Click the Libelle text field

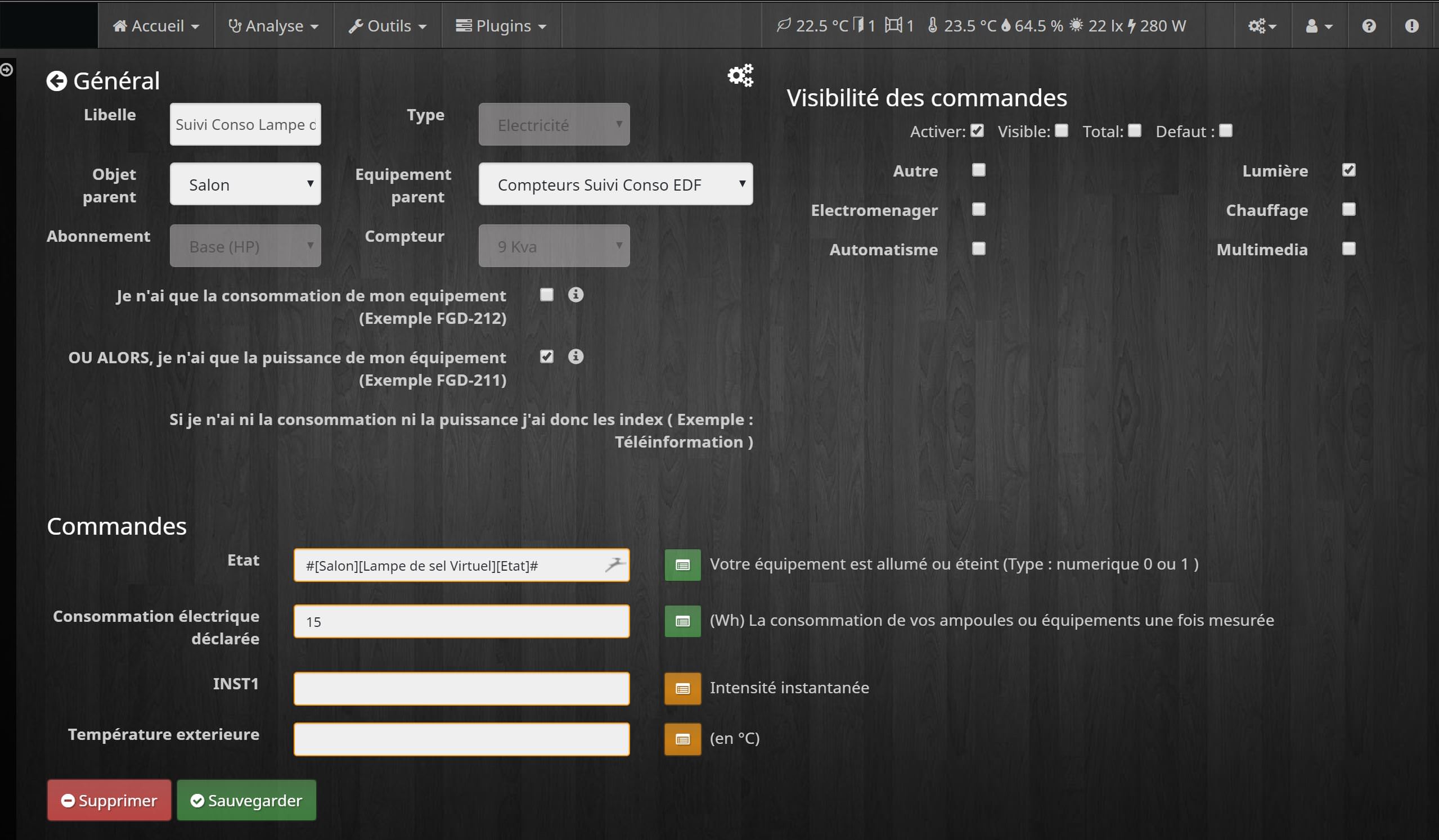(x=245, y=124)
